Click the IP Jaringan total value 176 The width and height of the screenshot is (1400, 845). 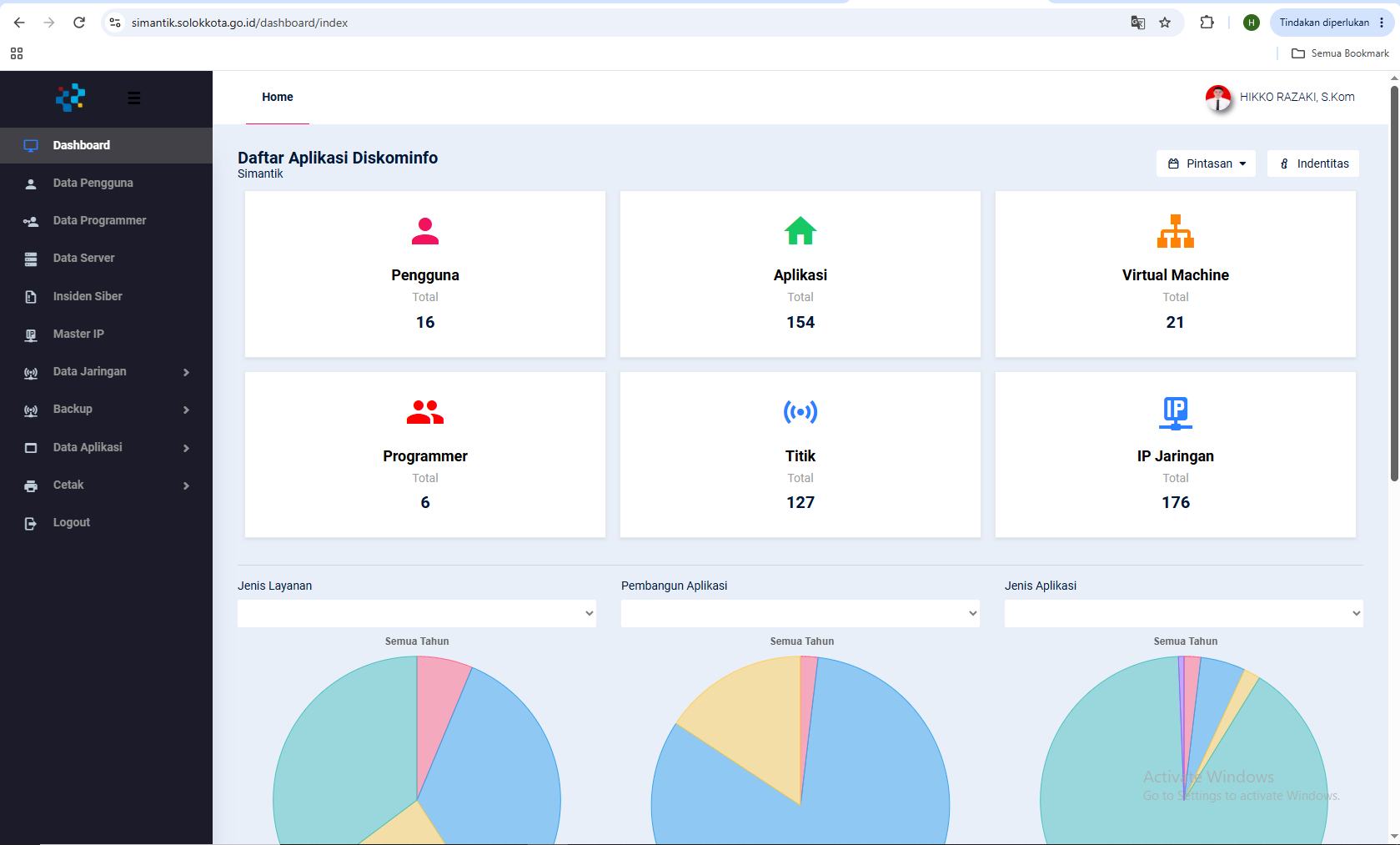coord(1176,502)
